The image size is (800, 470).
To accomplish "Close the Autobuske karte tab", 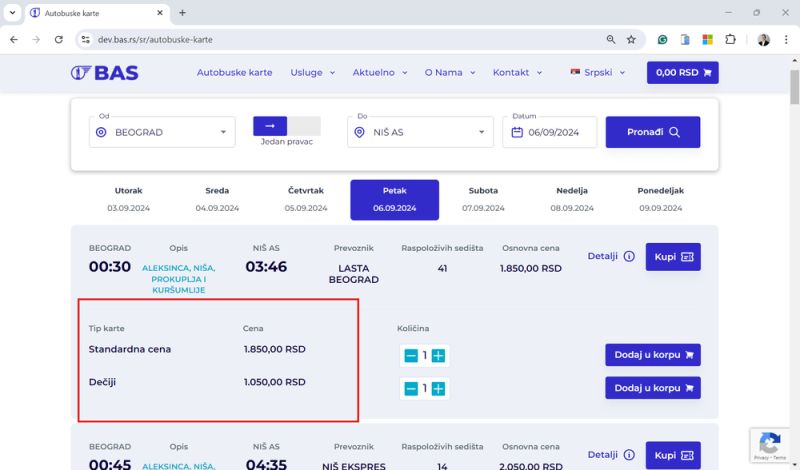I will click(160, 13).
